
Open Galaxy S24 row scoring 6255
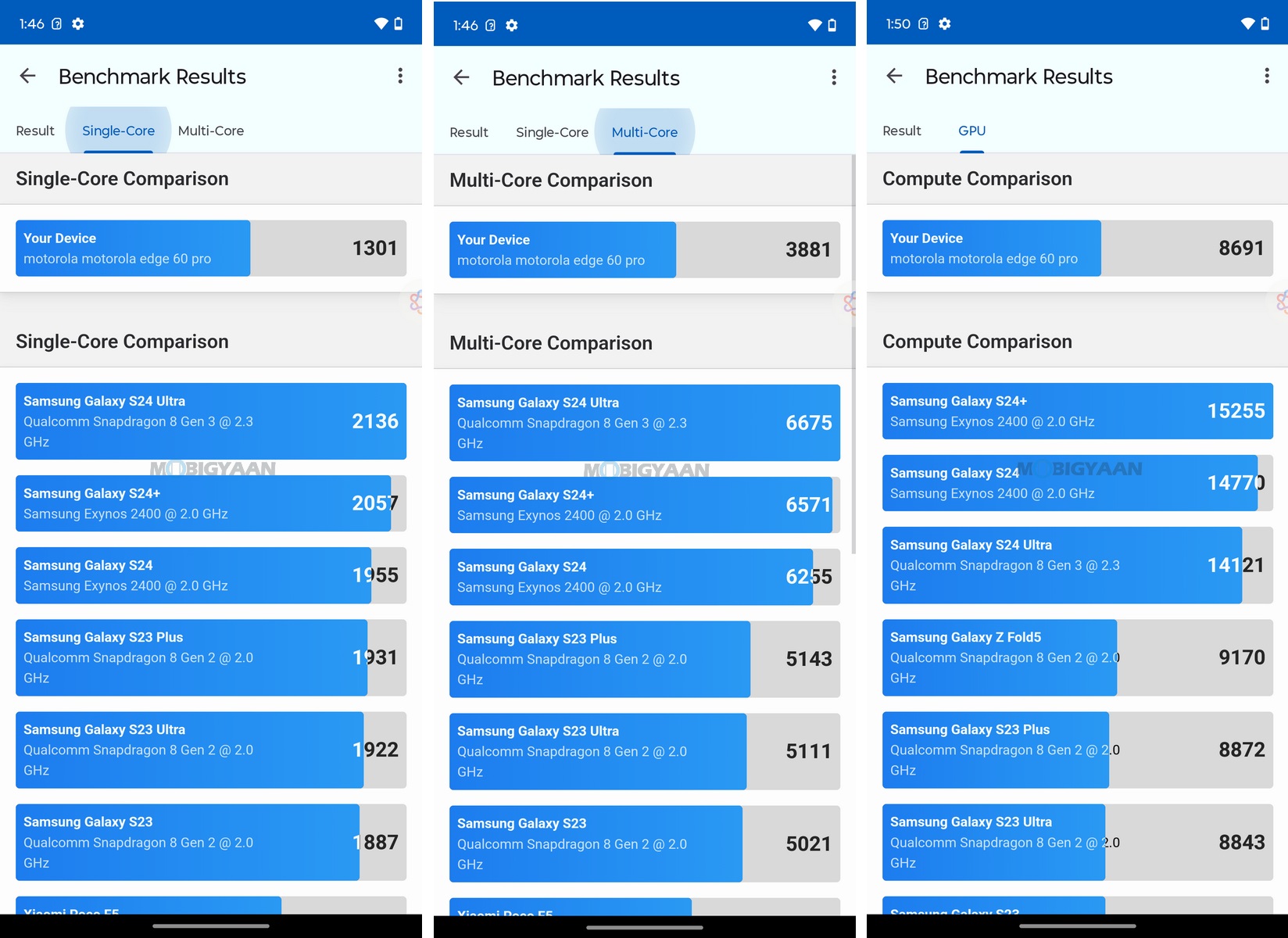(645, 577)
